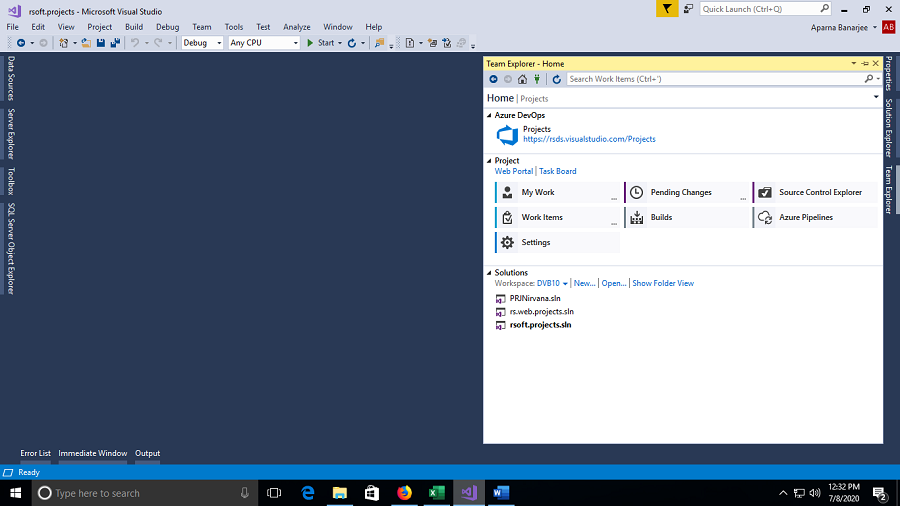900x506 pixels.
Task: Open the Home page title dropdown arrow
Action: pos(876,97)
